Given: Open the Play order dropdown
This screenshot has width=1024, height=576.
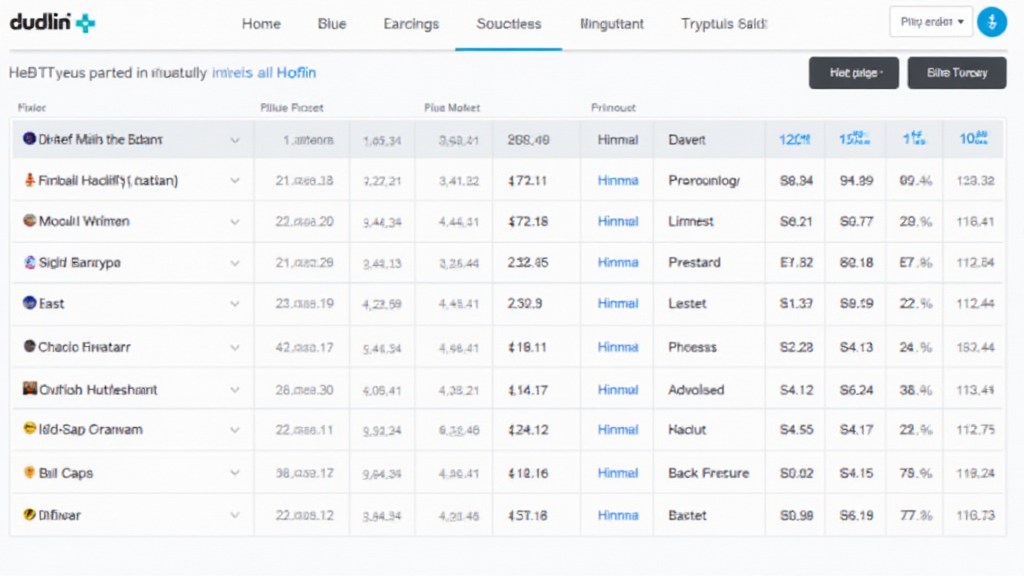Looking at the screenshot, I should click(x=930, y=21).
